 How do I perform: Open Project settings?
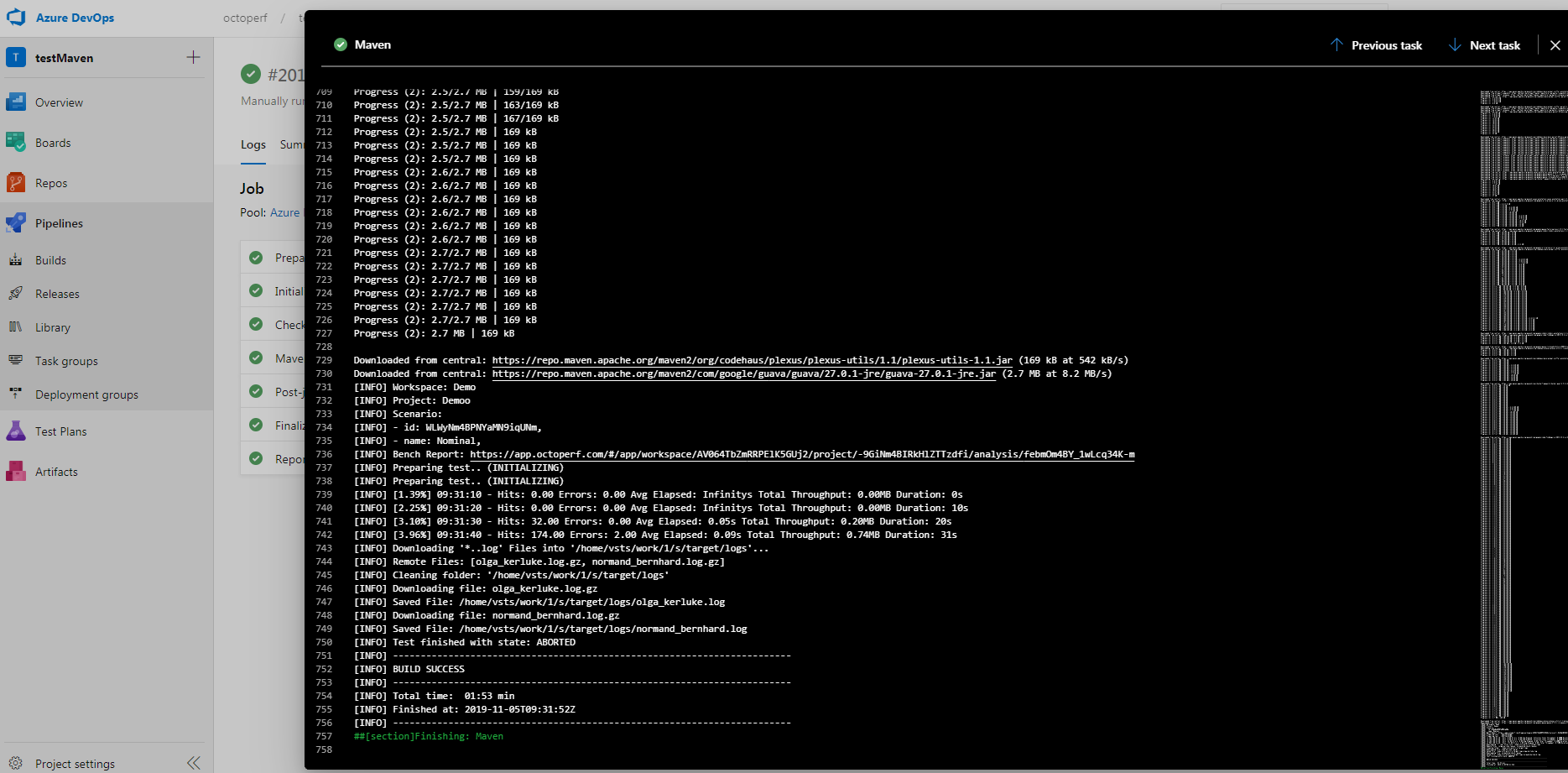coord(74,763)
